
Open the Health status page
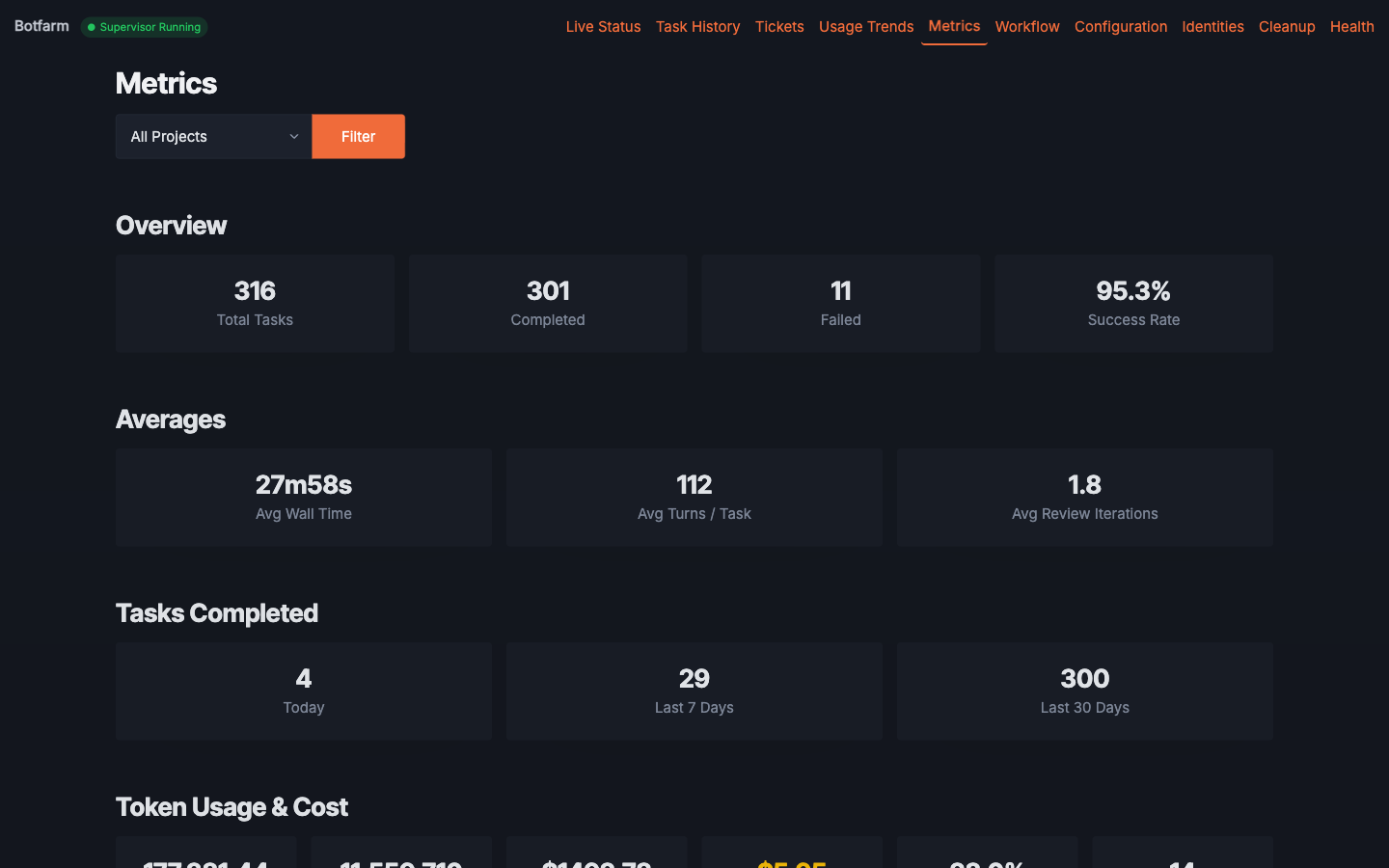pos(1351,27)
